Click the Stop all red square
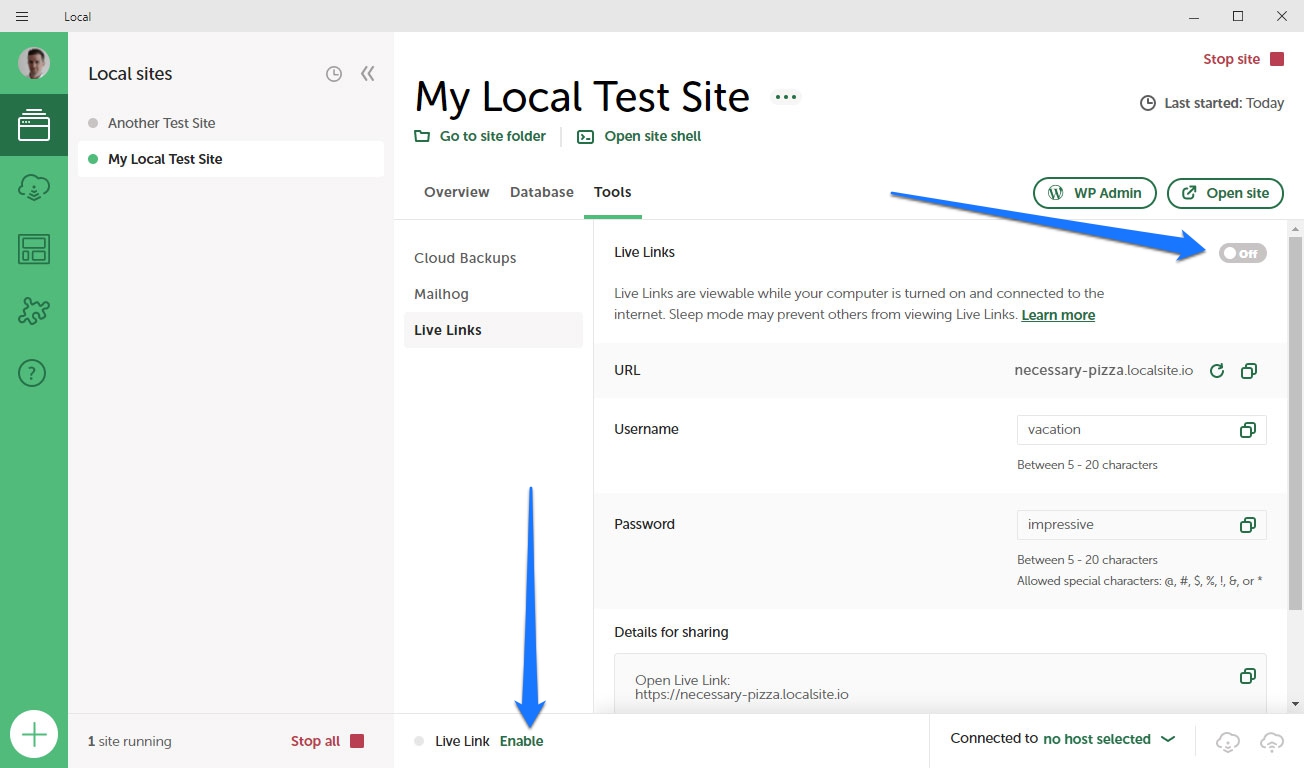 tap(357, 741)
